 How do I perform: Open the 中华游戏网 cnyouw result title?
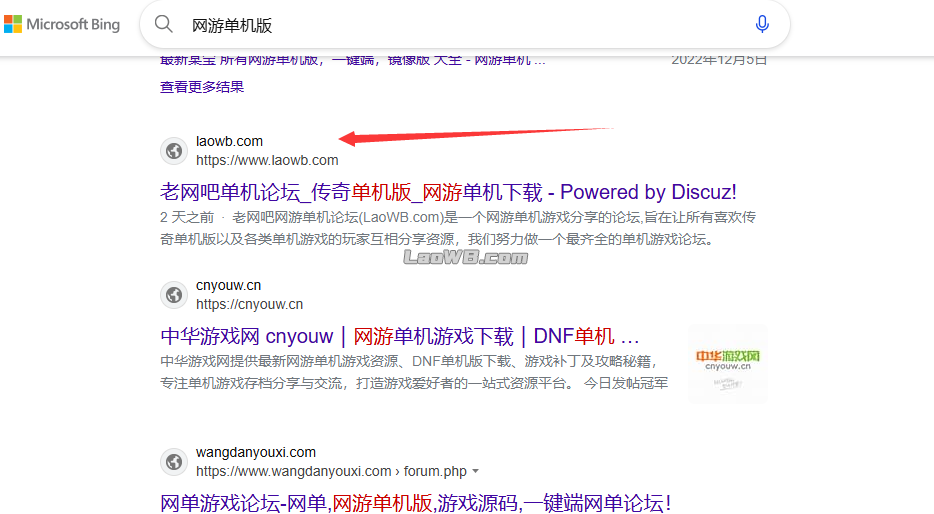click(399, 337)
